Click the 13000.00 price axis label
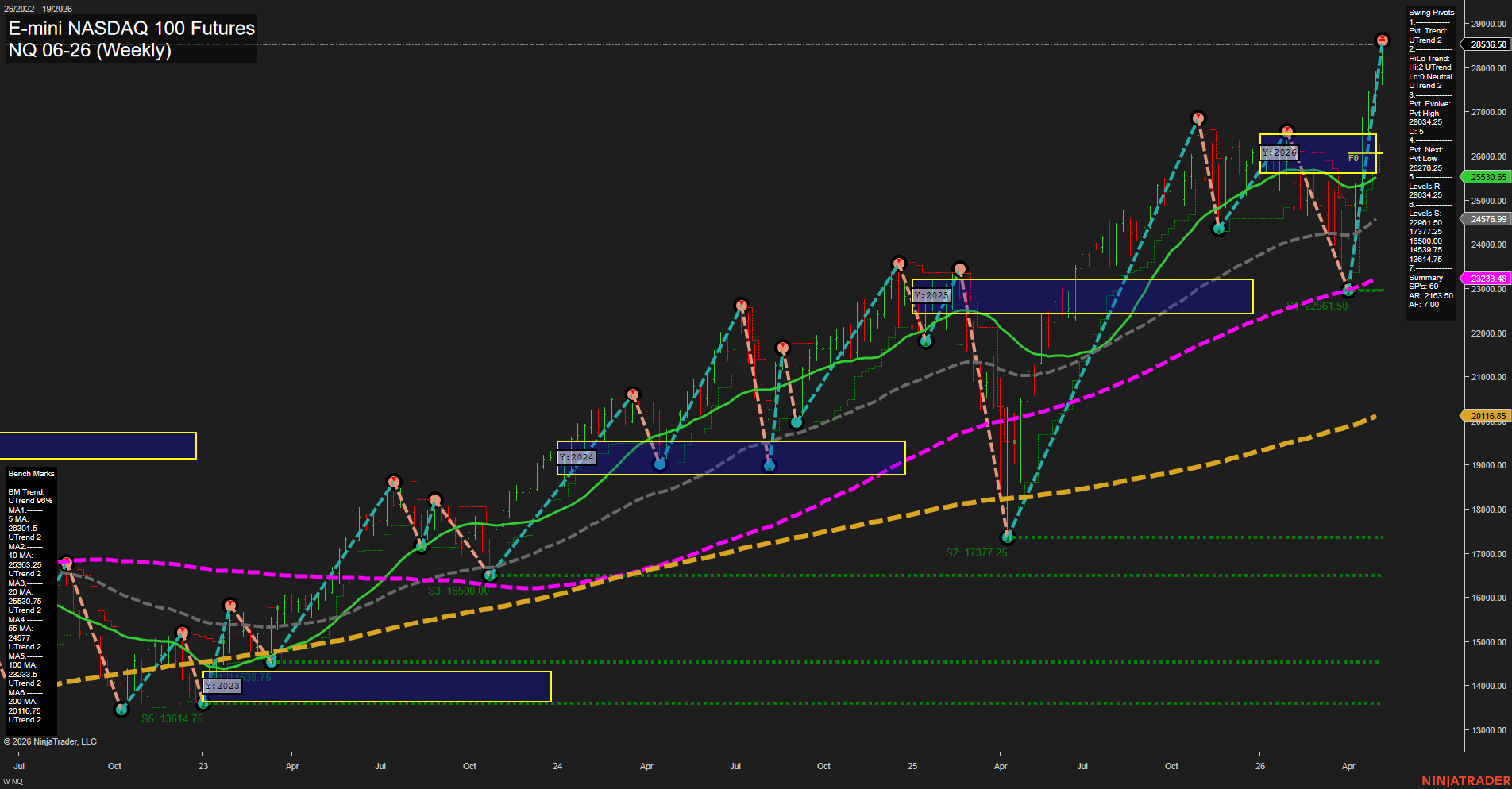Viewport: 1512px width, 789px height. 1489,730
